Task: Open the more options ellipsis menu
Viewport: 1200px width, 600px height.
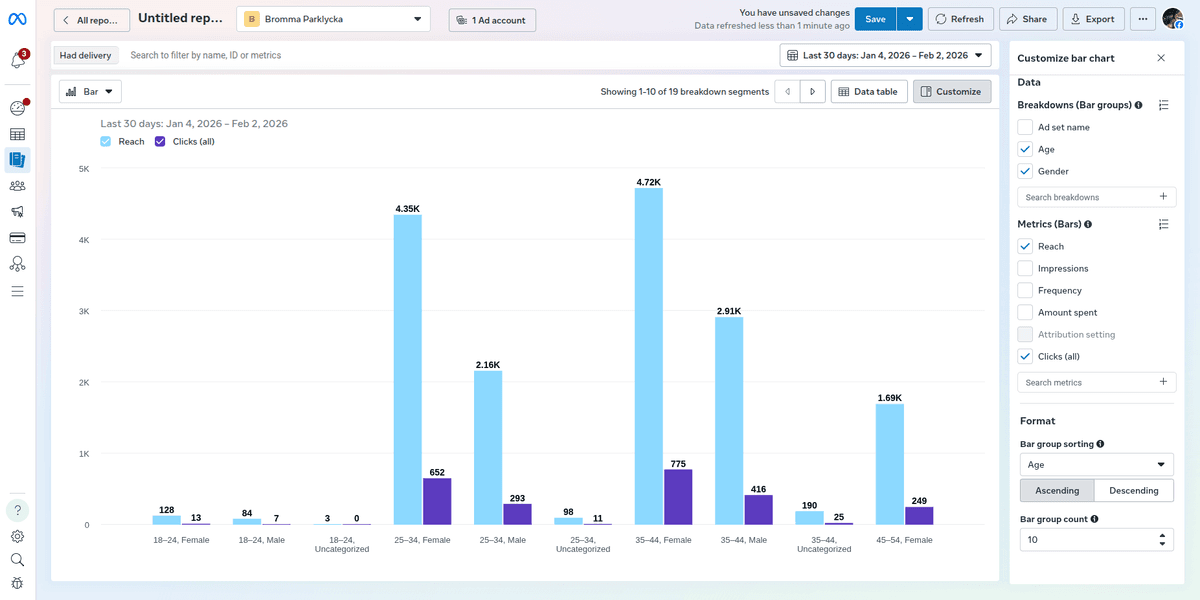Action: pyautogui.click(x=1141, y=19)
